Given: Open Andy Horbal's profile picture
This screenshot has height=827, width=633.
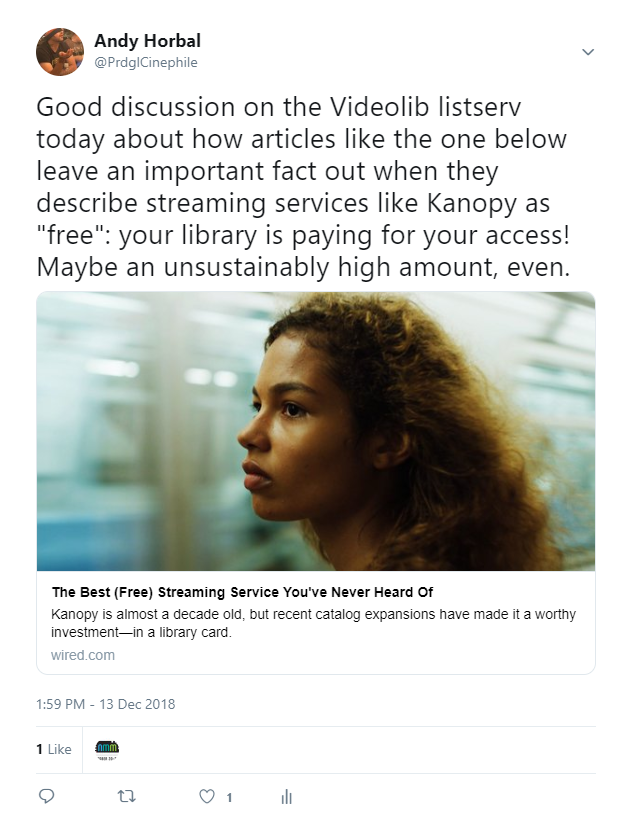Looking at the screenshot, I should click(60, 51).
